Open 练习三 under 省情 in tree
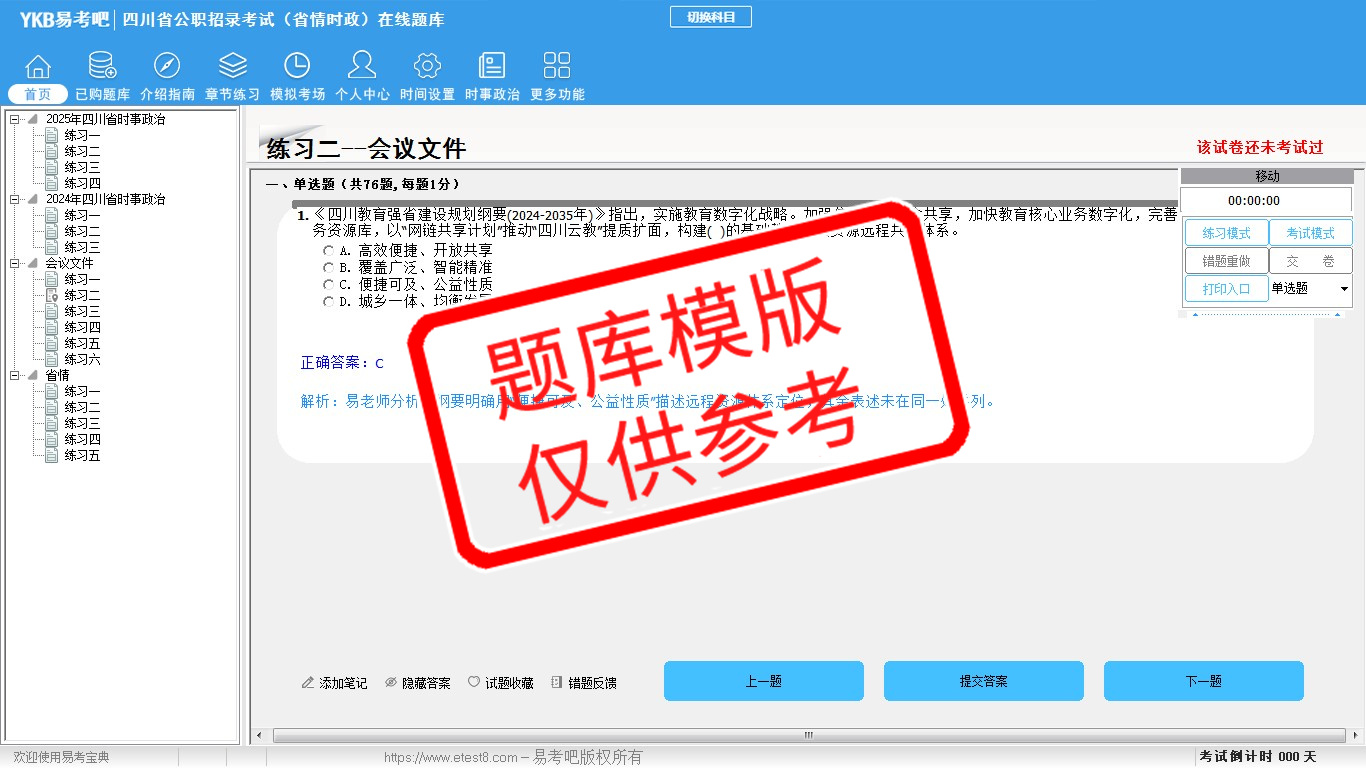The image size is (1366, 768). [82, 424]
